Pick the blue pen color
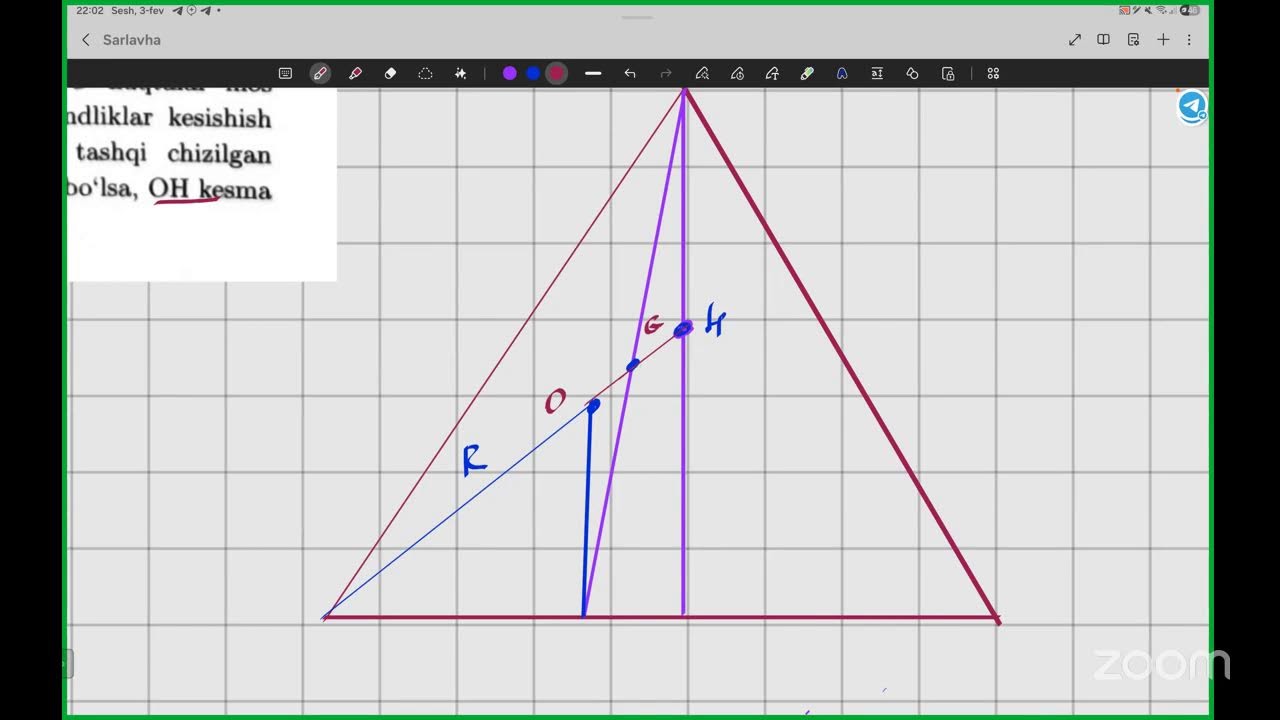The height and width of the screenshot is (720, 1280). 533,73
